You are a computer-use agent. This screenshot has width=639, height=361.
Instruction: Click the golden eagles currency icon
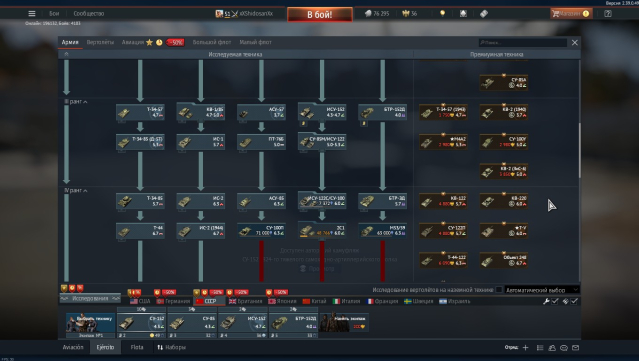(x=405, y=13)
